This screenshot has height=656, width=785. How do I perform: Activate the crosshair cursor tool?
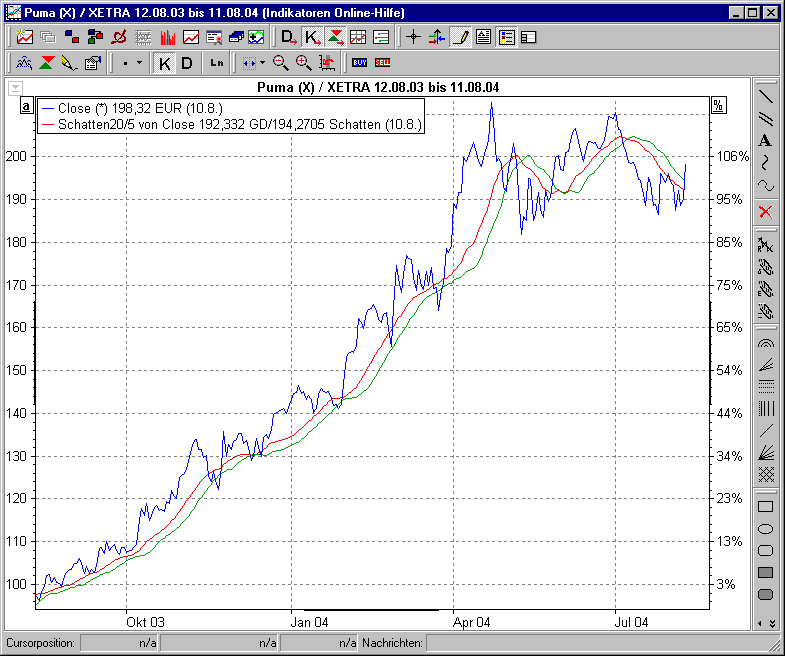coord(413,37)
